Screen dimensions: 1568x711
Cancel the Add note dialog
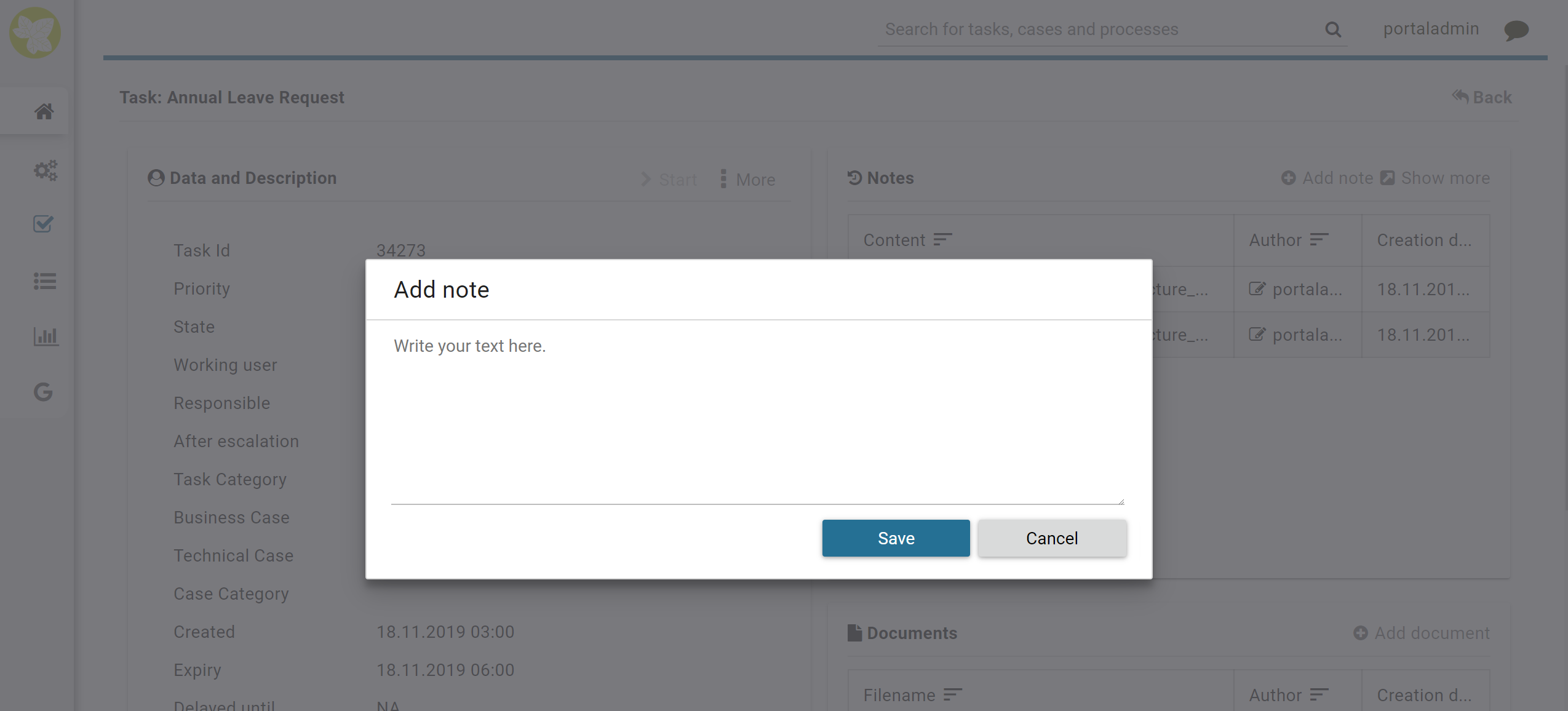point(1052,538)
